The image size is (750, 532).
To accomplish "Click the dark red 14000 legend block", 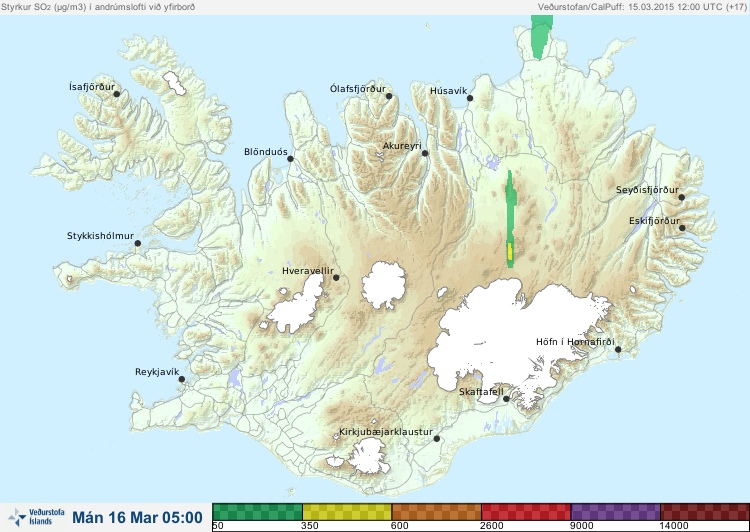I will pos(705,512).
